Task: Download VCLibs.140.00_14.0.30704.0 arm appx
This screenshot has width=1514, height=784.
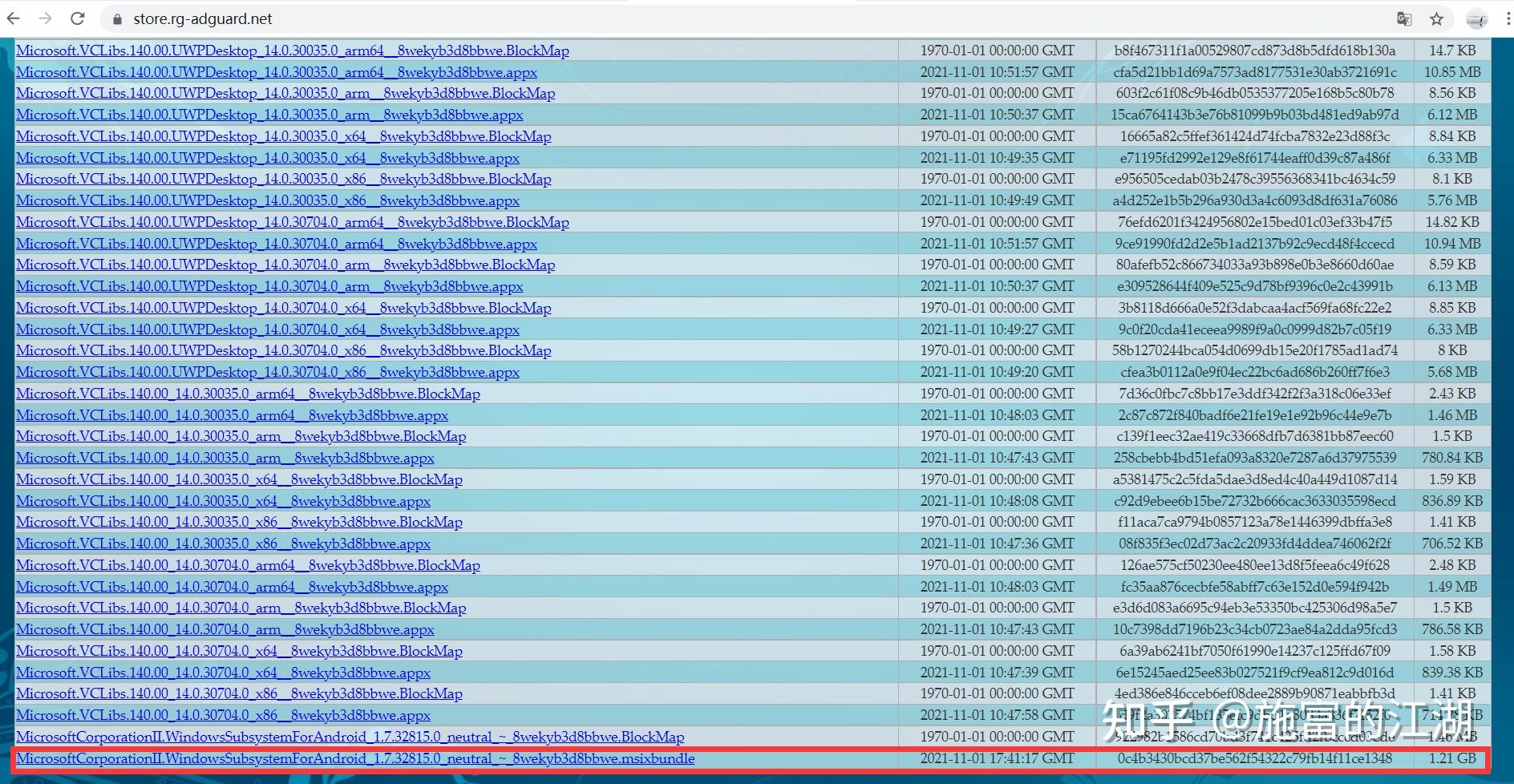Action: (x=225, y=629)
